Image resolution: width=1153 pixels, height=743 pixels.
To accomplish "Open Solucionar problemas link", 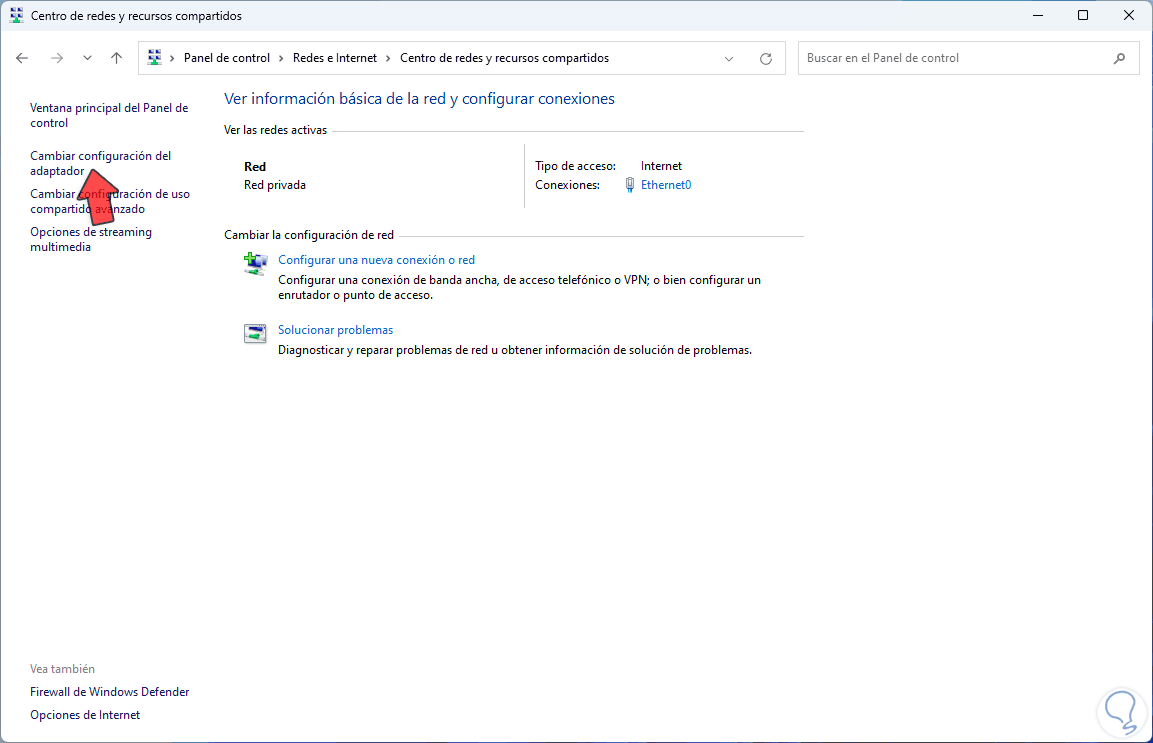I will tap(335, 330).
